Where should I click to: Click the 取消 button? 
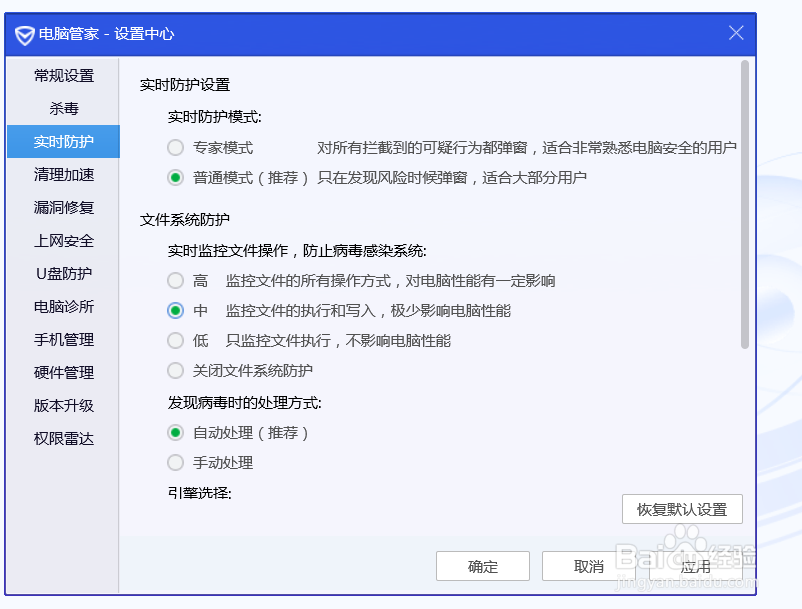pyautogui.click(x=588, y=566)
